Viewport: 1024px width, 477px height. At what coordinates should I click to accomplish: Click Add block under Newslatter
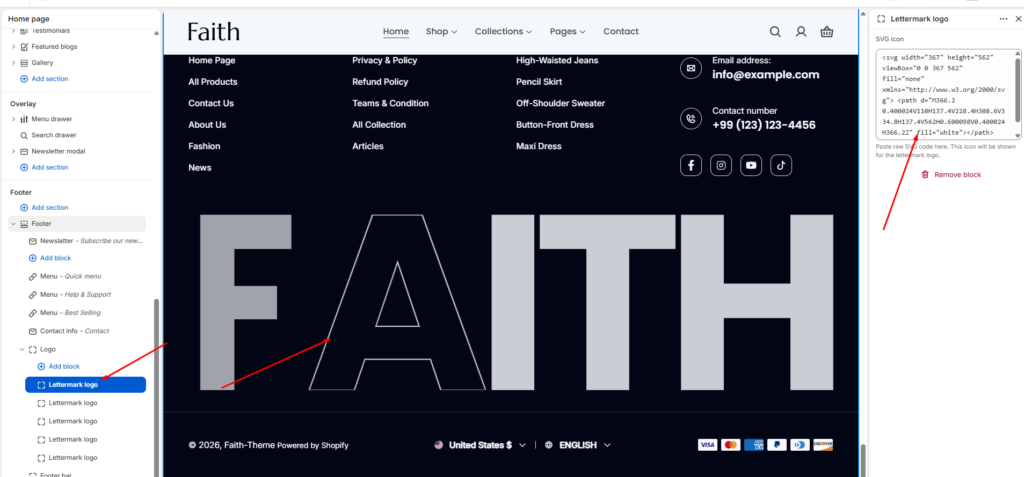click(x=50, y=258)
